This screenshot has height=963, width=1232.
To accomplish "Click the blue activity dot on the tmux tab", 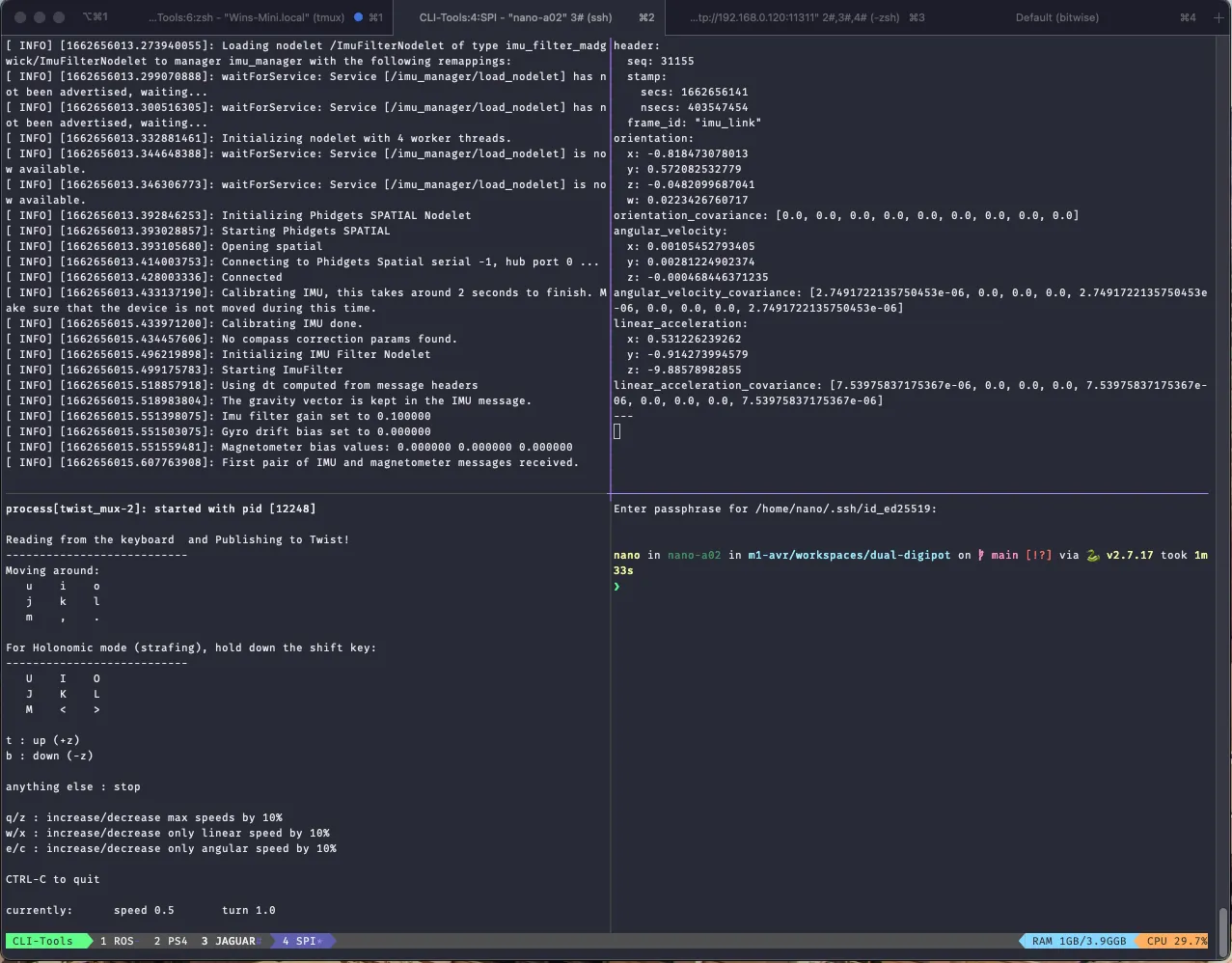I will (359, 17).
